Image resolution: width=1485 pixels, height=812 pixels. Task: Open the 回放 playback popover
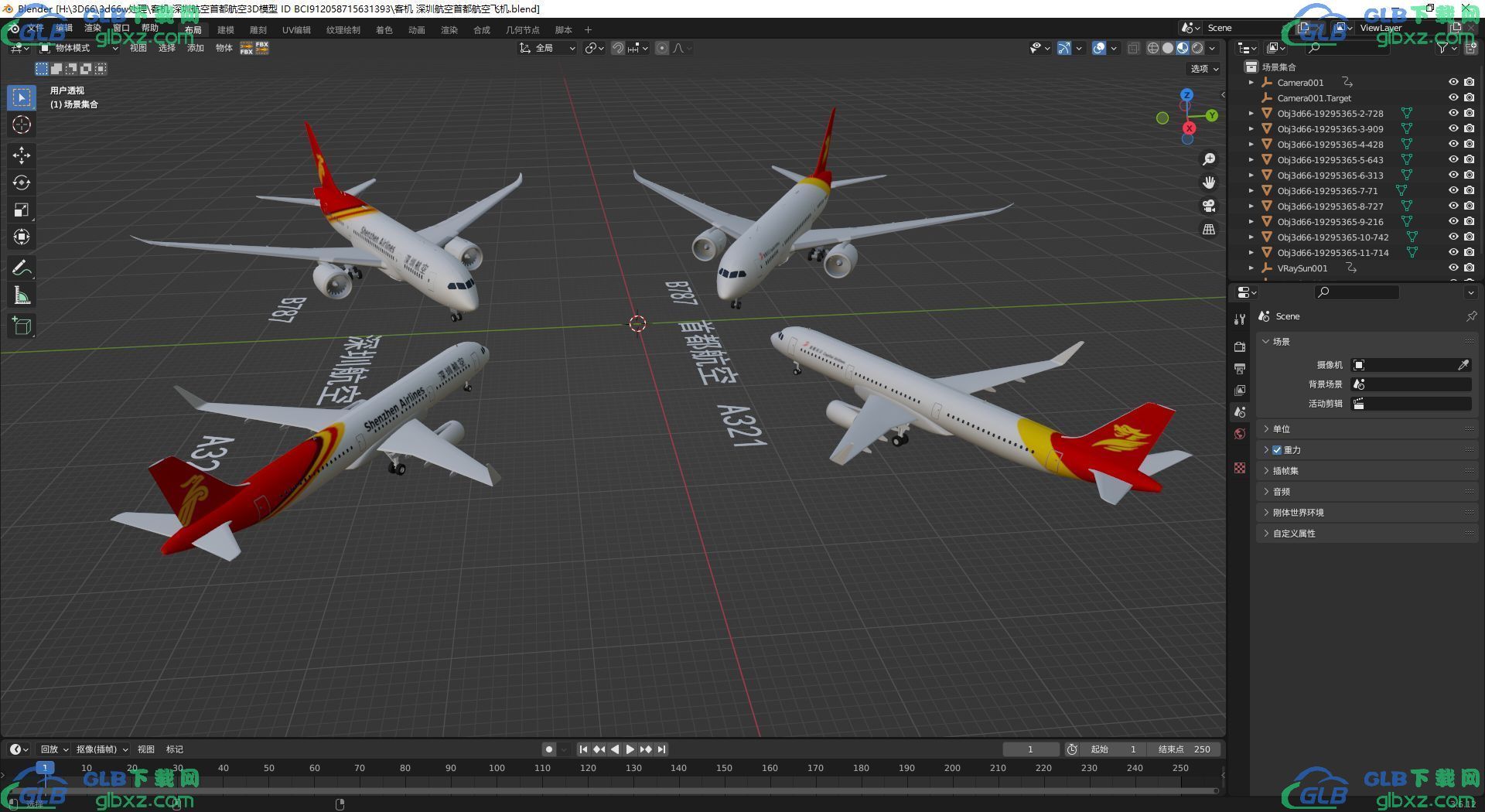[54, 749]
